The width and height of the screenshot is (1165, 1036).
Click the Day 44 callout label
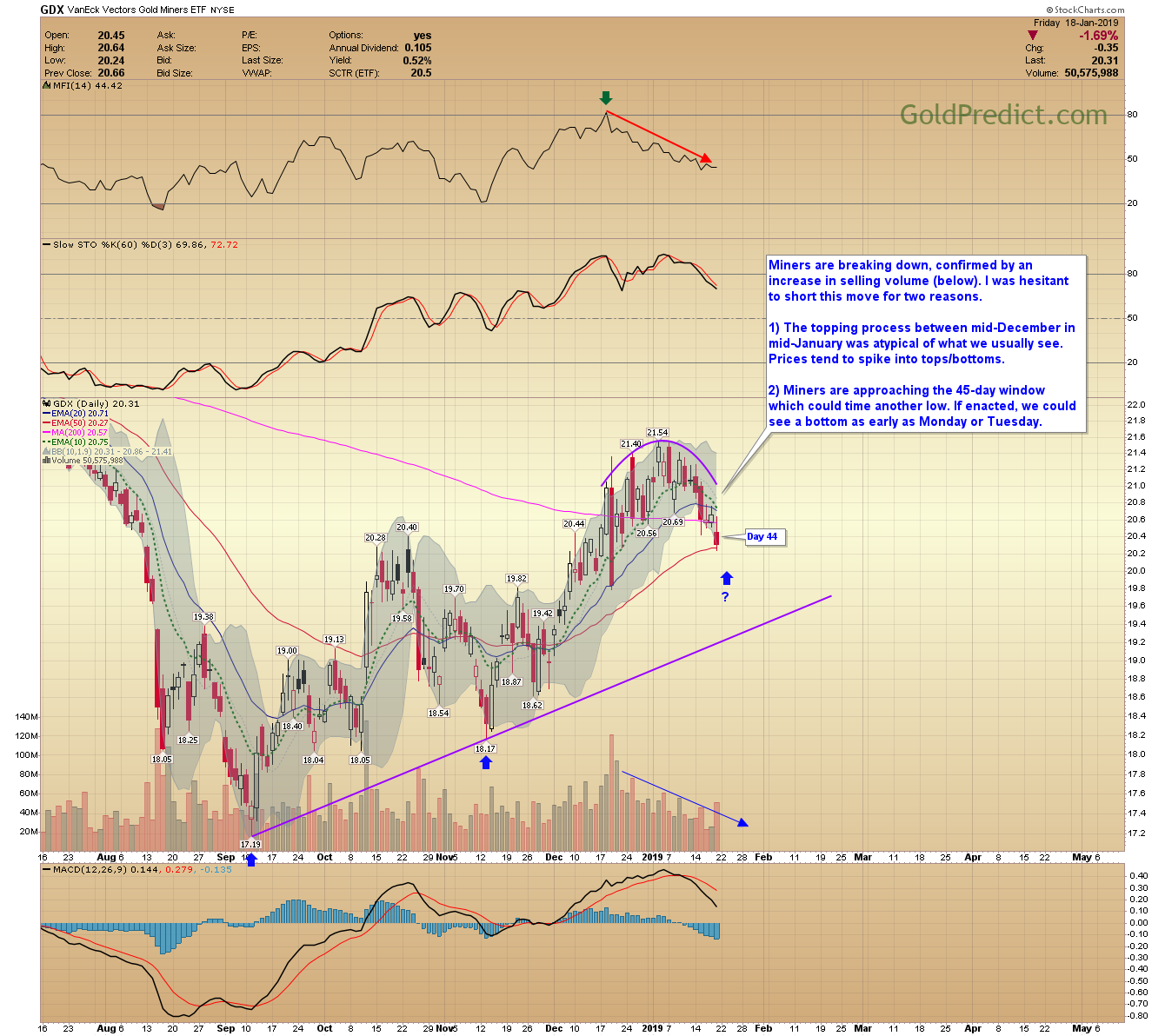click(x=762, y=536)
